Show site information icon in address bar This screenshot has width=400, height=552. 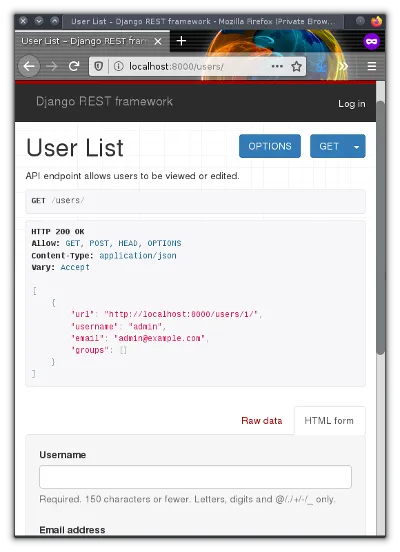click(119, 66)
